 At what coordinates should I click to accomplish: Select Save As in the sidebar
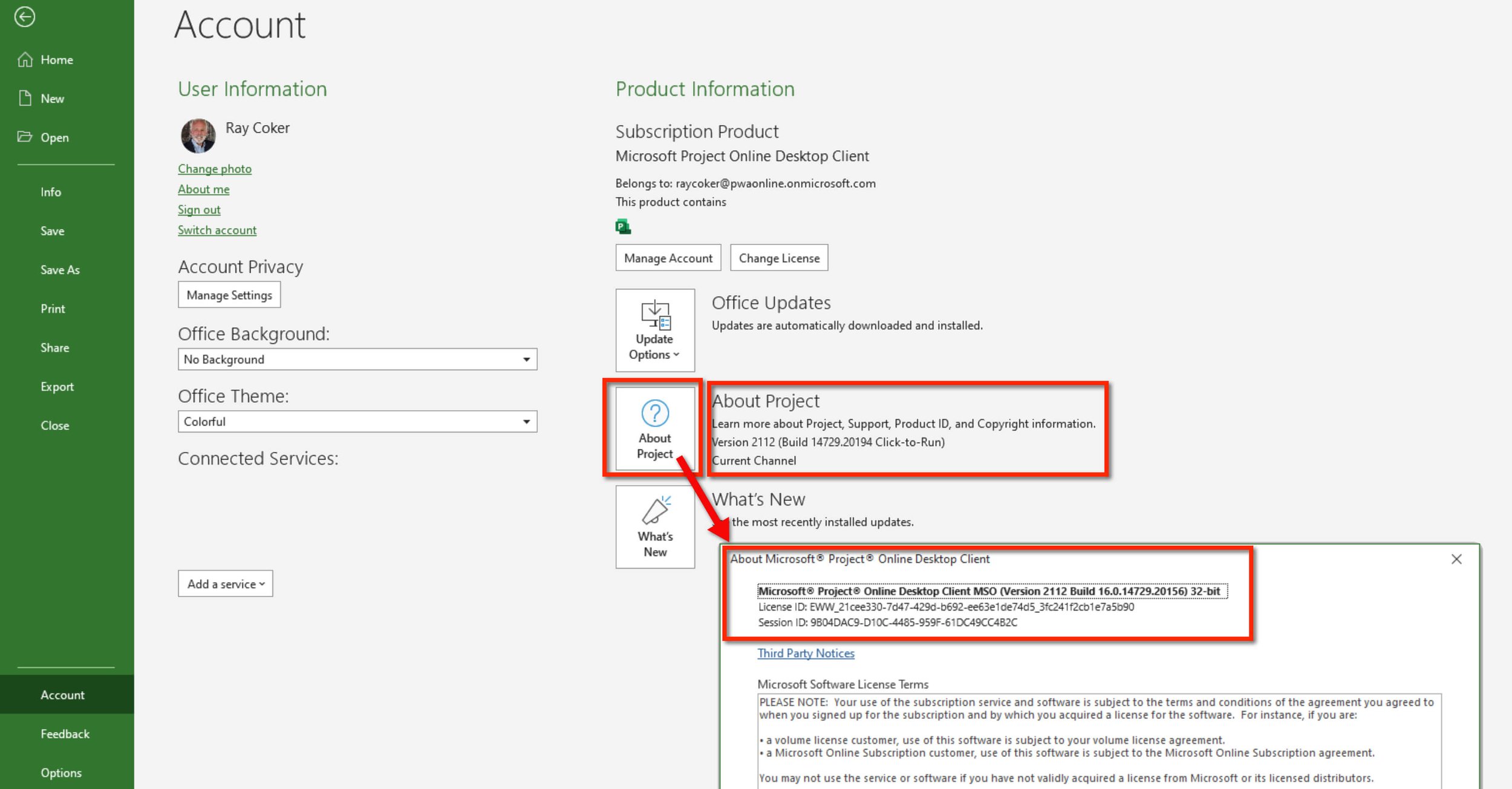[x=60, y=270]
